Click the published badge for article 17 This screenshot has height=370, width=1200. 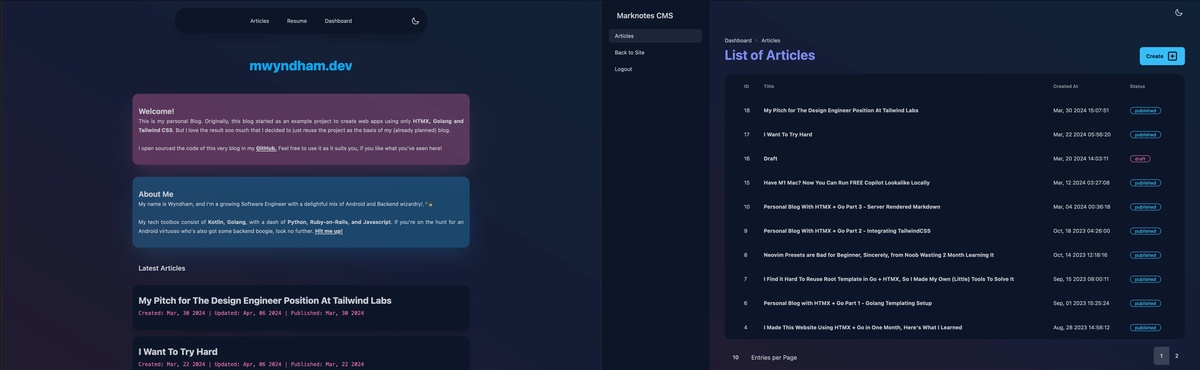coord(1145,135)
